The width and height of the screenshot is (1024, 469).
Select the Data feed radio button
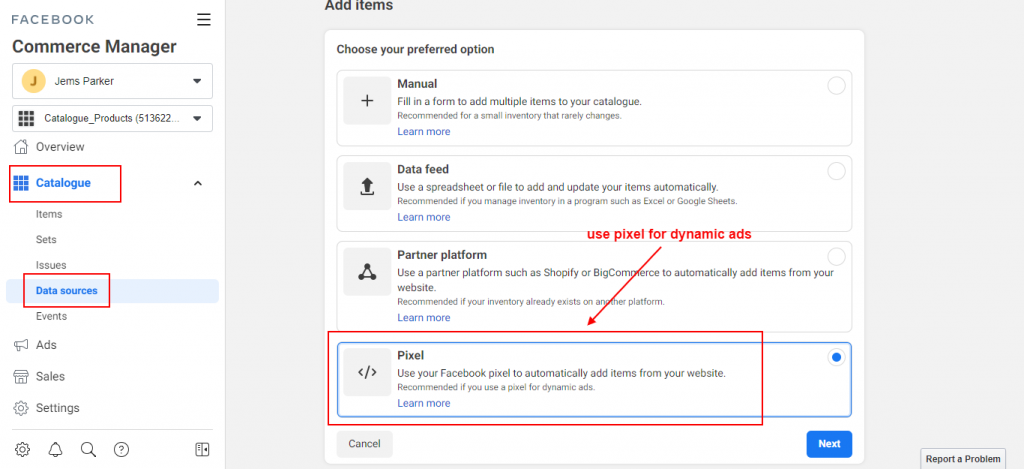click(x=836, y=171)
